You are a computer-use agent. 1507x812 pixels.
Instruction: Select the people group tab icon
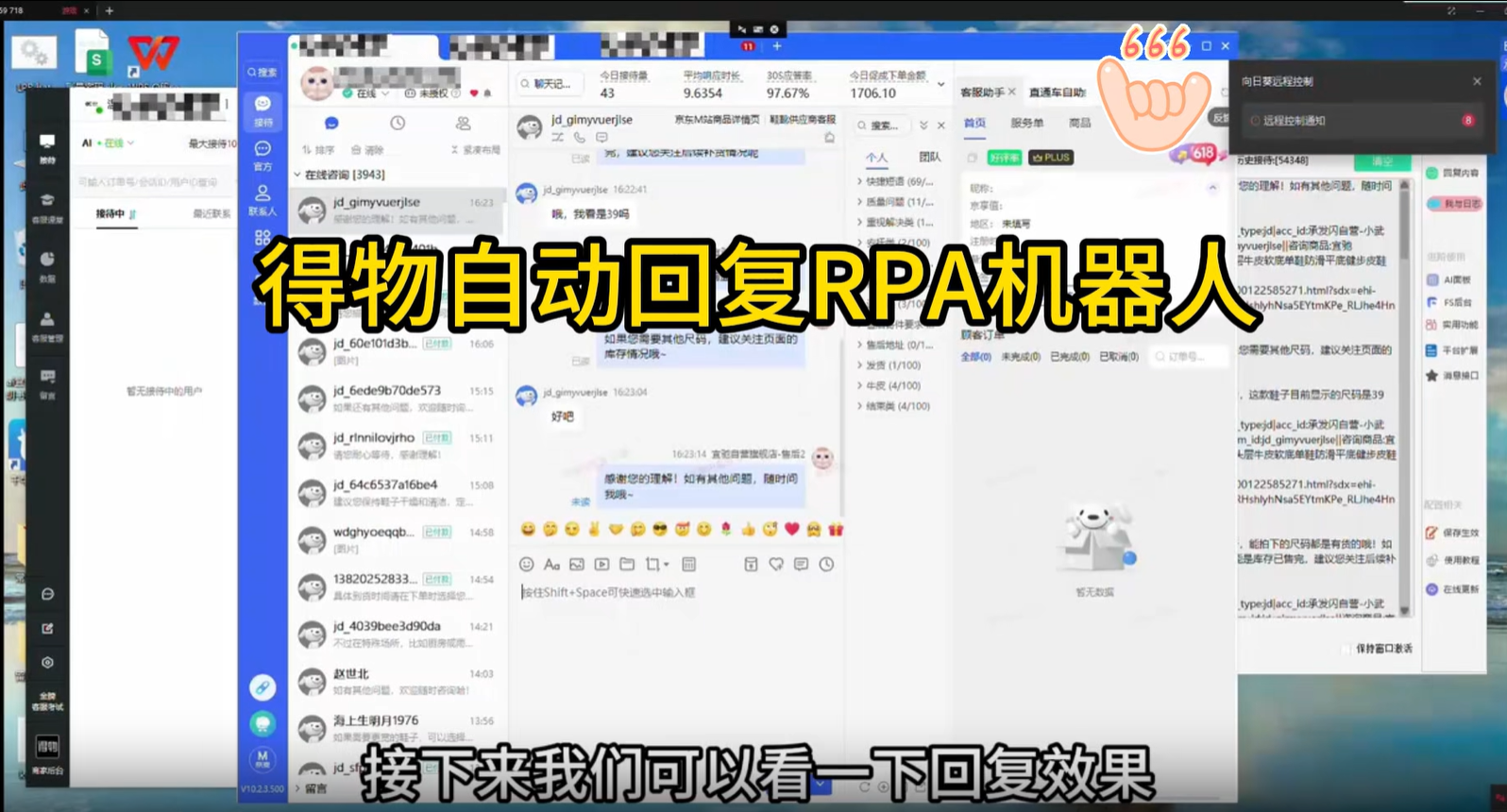pos(463,123)
